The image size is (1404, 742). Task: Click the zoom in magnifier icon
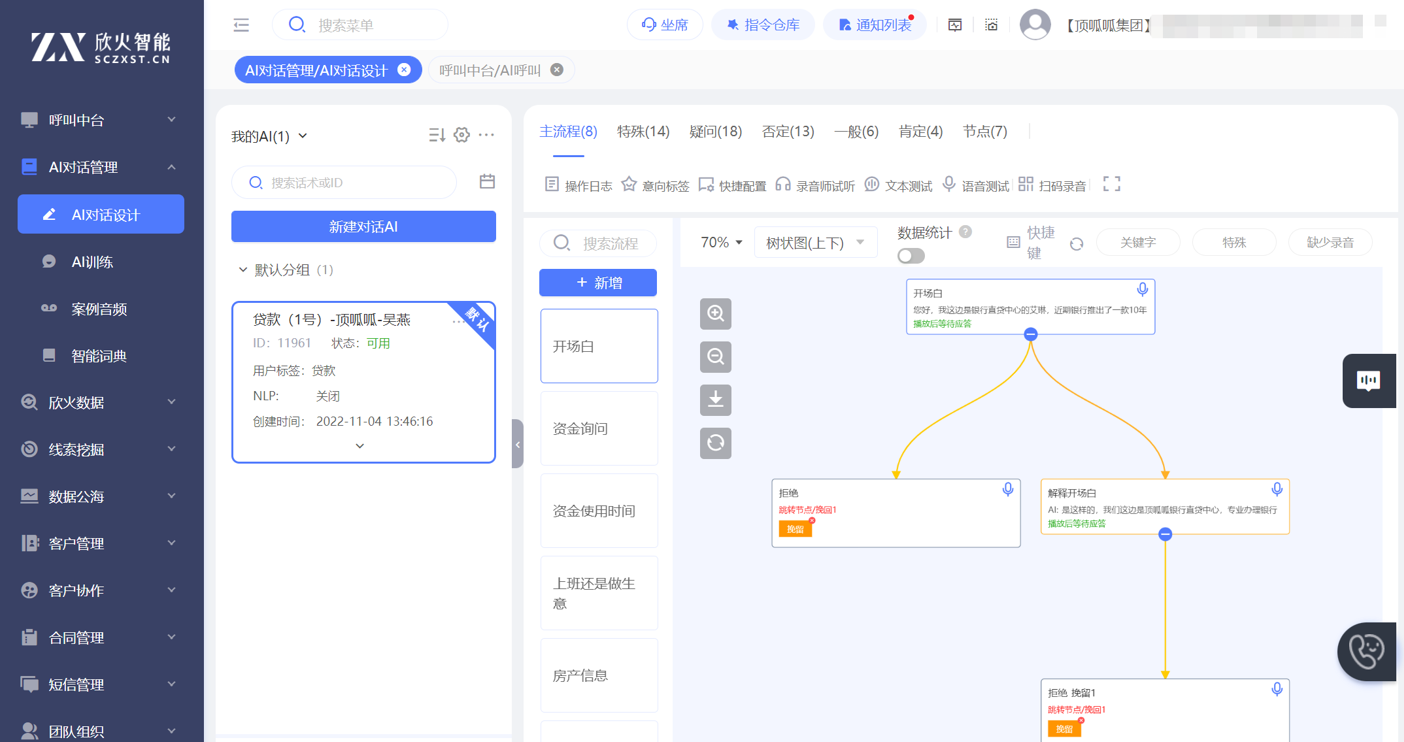click(x=715, y=314)
